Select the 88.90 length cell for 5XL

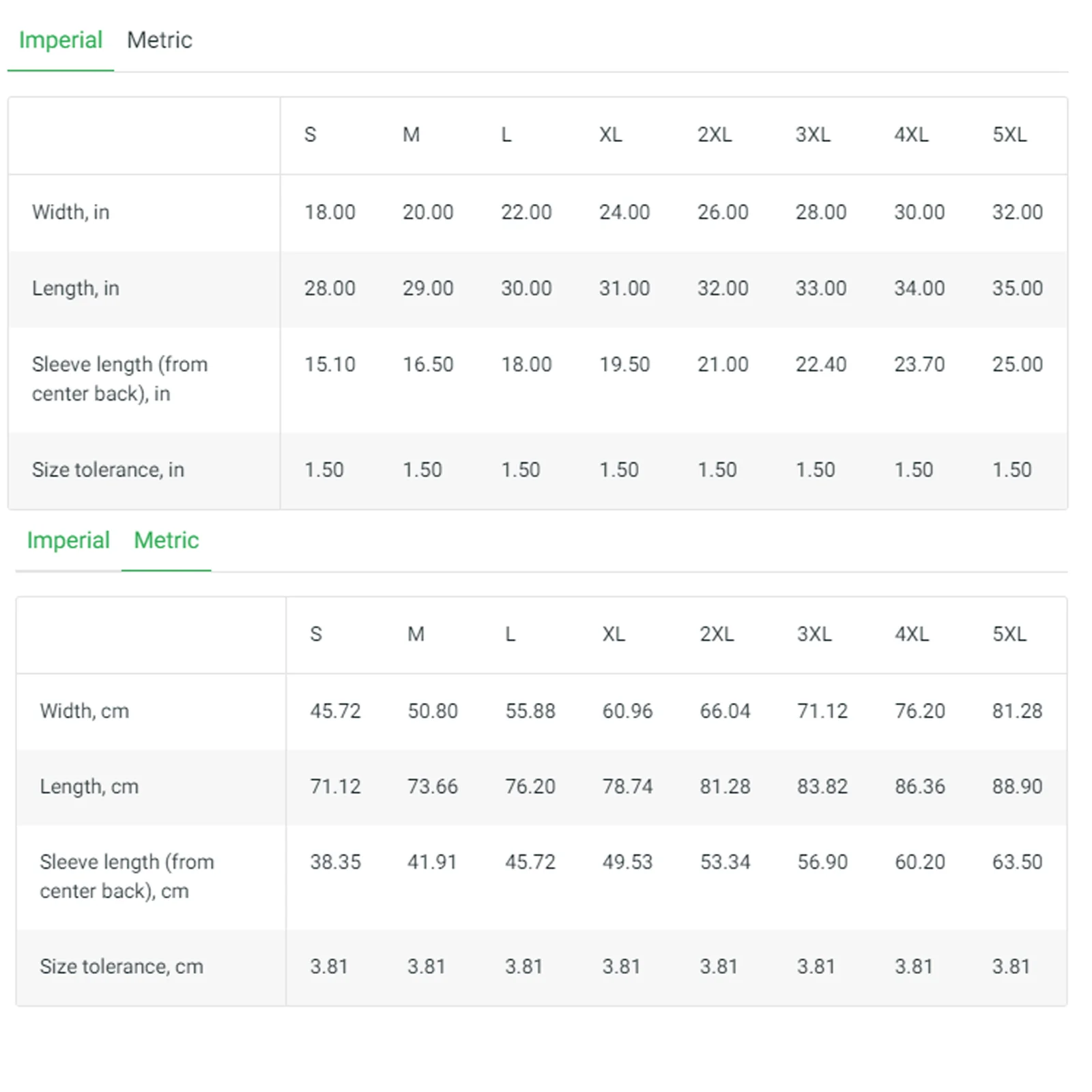pos(1017,786)
